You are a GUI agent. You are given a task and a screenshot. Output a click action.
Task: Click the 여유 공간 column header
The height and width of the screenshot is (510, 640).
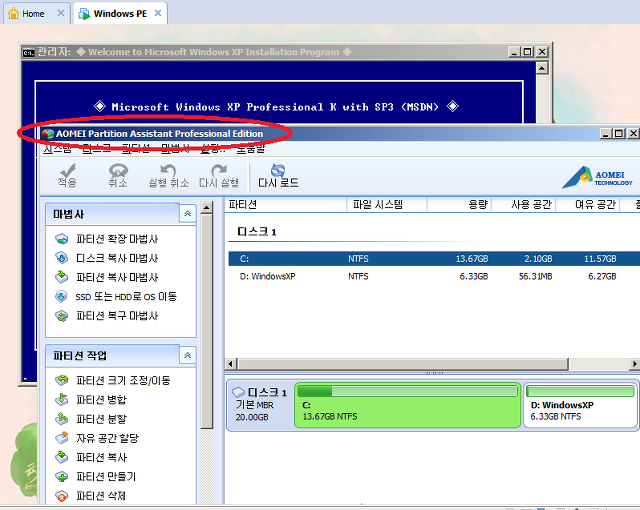tap(588, 204)
